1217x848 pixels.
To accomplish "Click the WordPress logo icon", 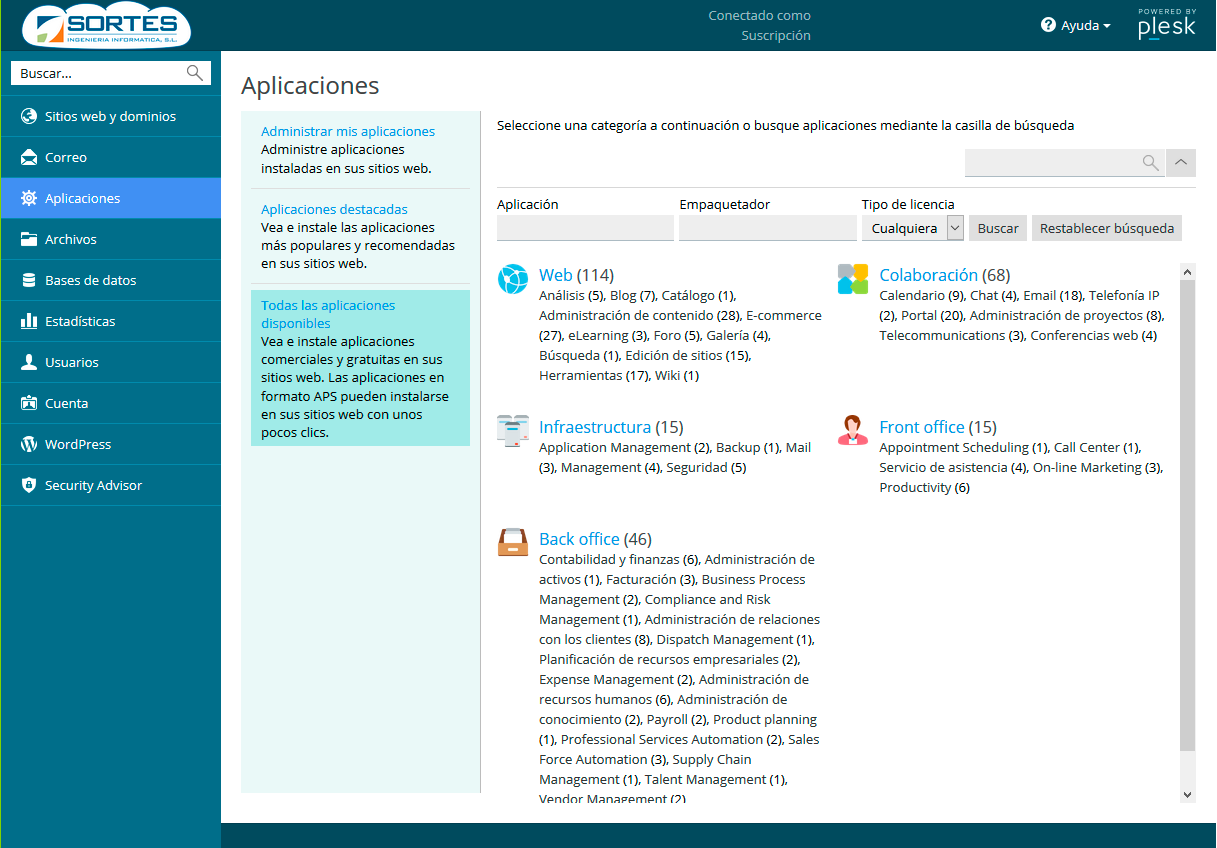I will 28,444.
